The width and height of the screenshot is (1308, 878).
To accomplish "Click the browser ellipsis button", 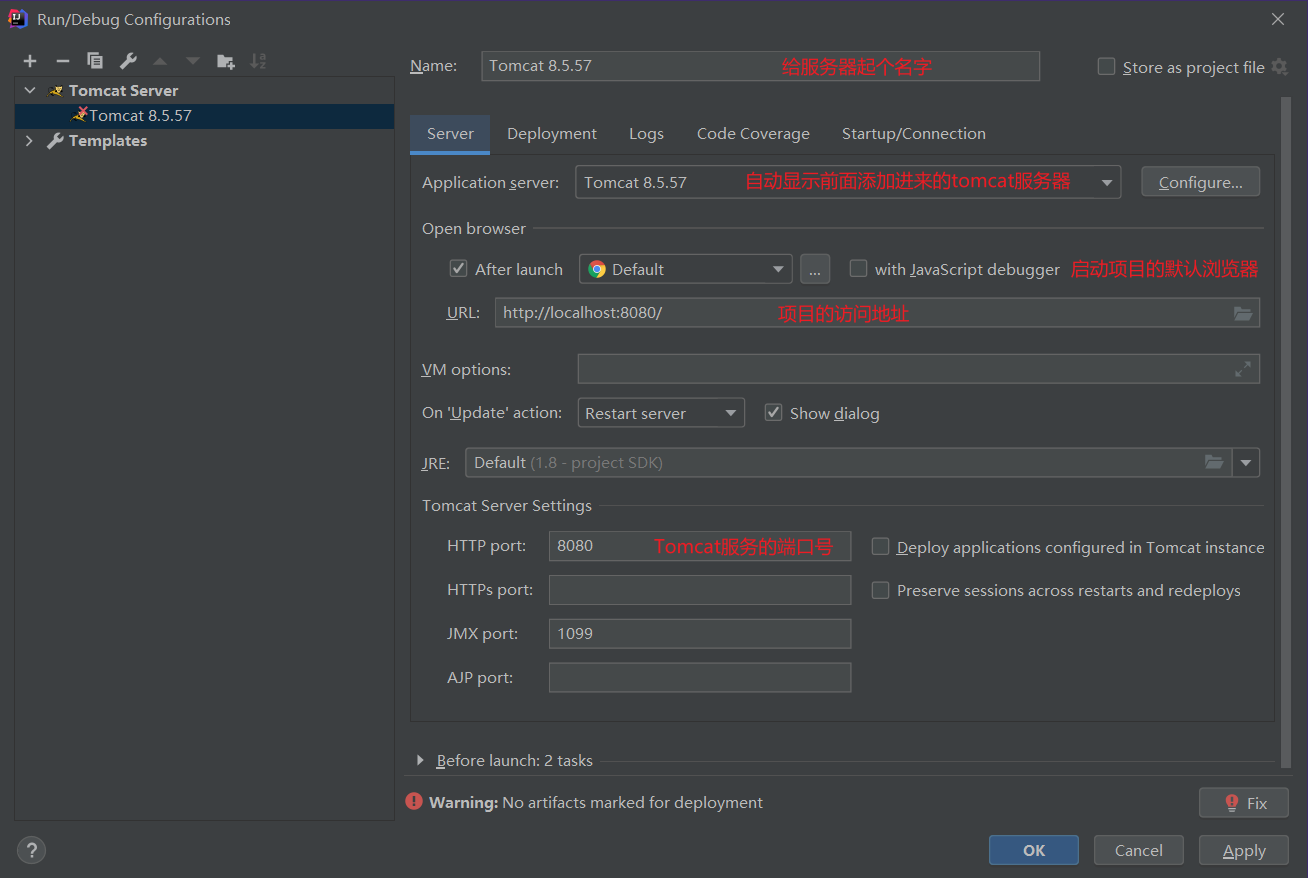I will [815, 269].
